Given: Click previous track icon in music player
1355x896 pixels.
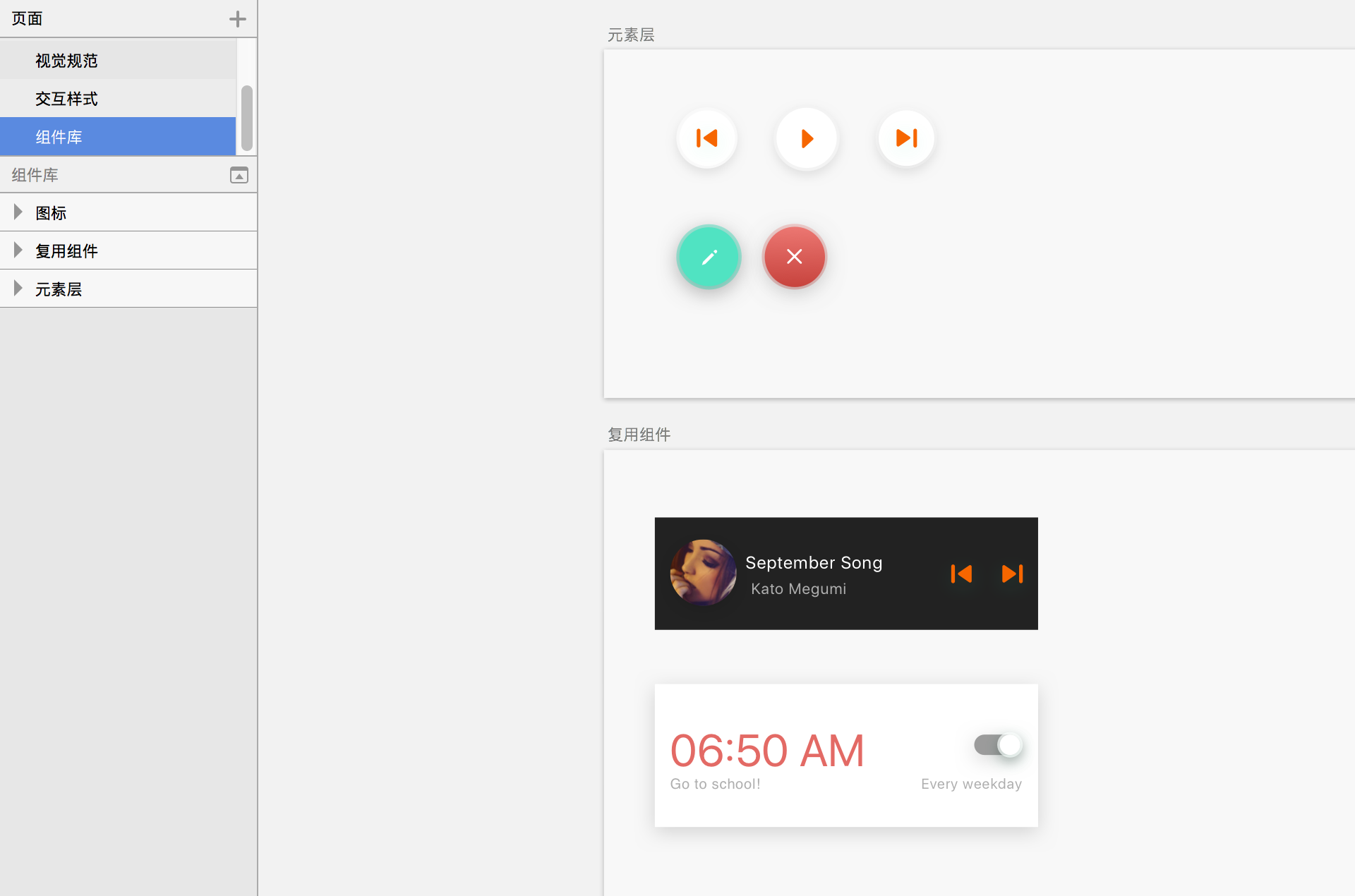Looking at the screenshot, I should point(961,574).
